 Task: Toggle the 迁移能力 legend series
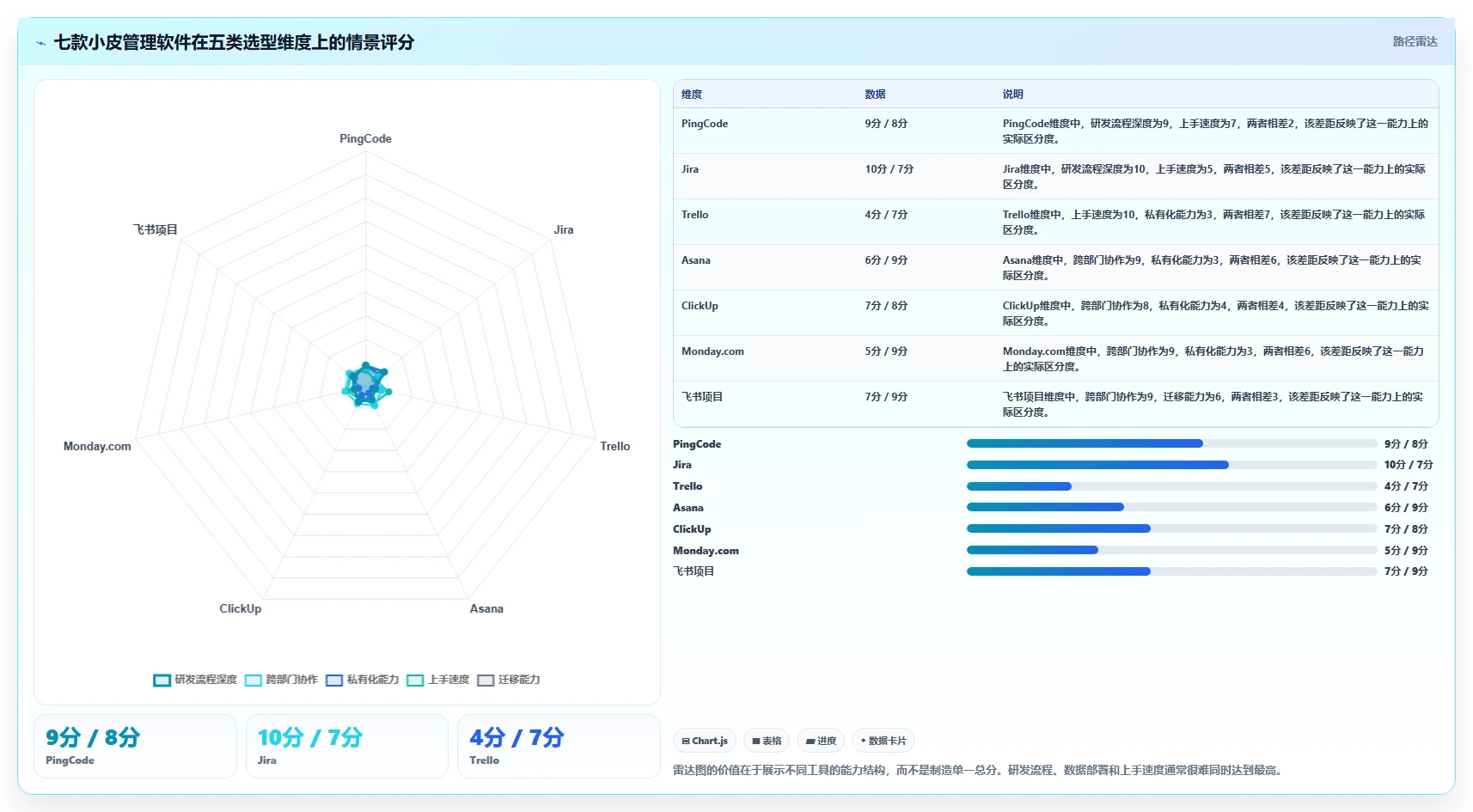(x=509, y=680)
